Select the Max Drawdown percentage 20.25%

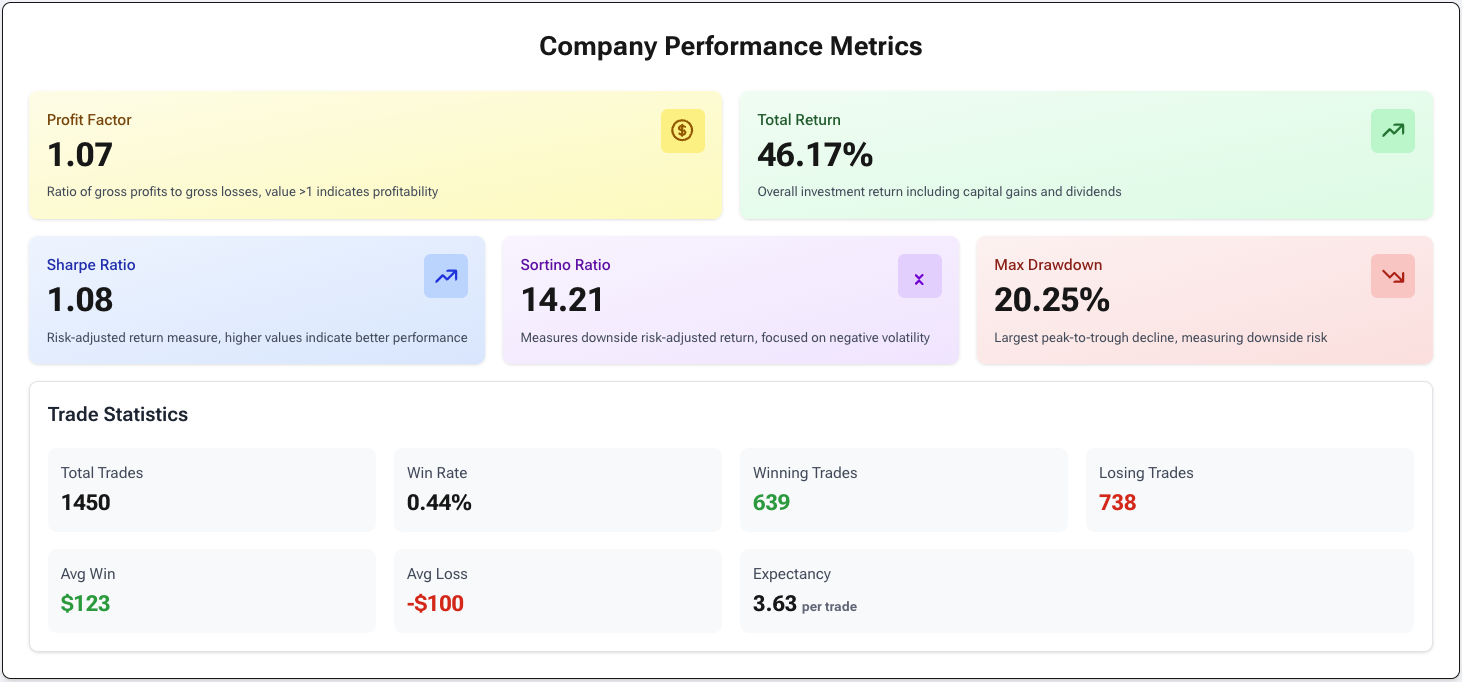[x=1052, y=300]
